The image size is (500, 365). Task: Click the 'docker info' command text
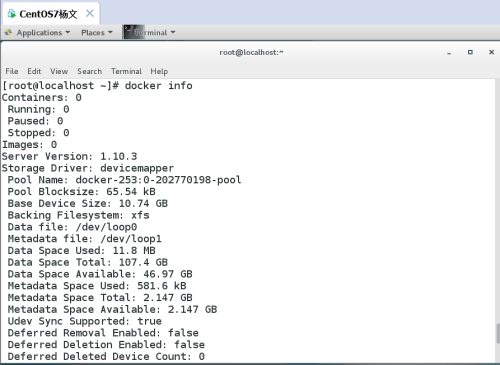tap(159, 86)
